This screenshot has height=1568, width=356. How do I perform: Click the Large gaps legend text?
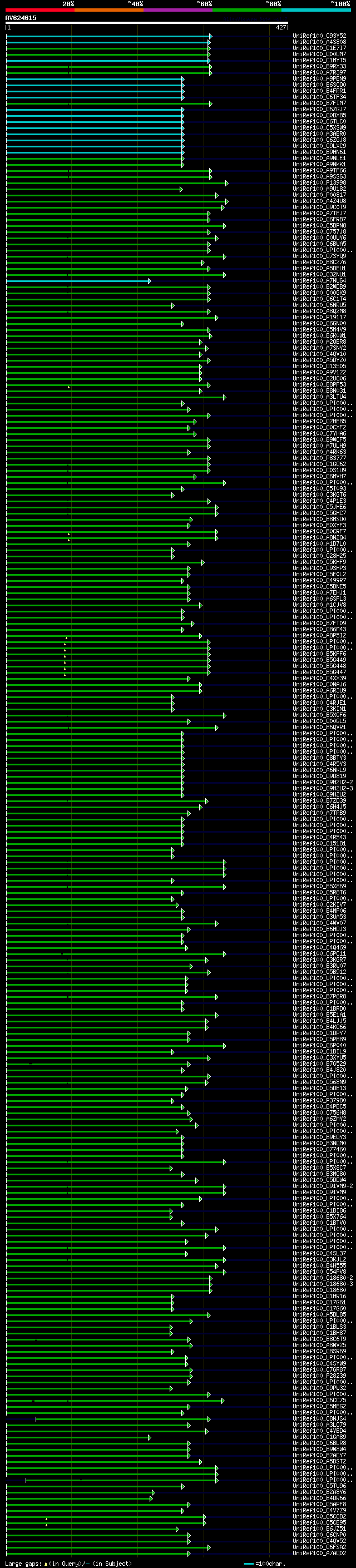(68, 1564)
